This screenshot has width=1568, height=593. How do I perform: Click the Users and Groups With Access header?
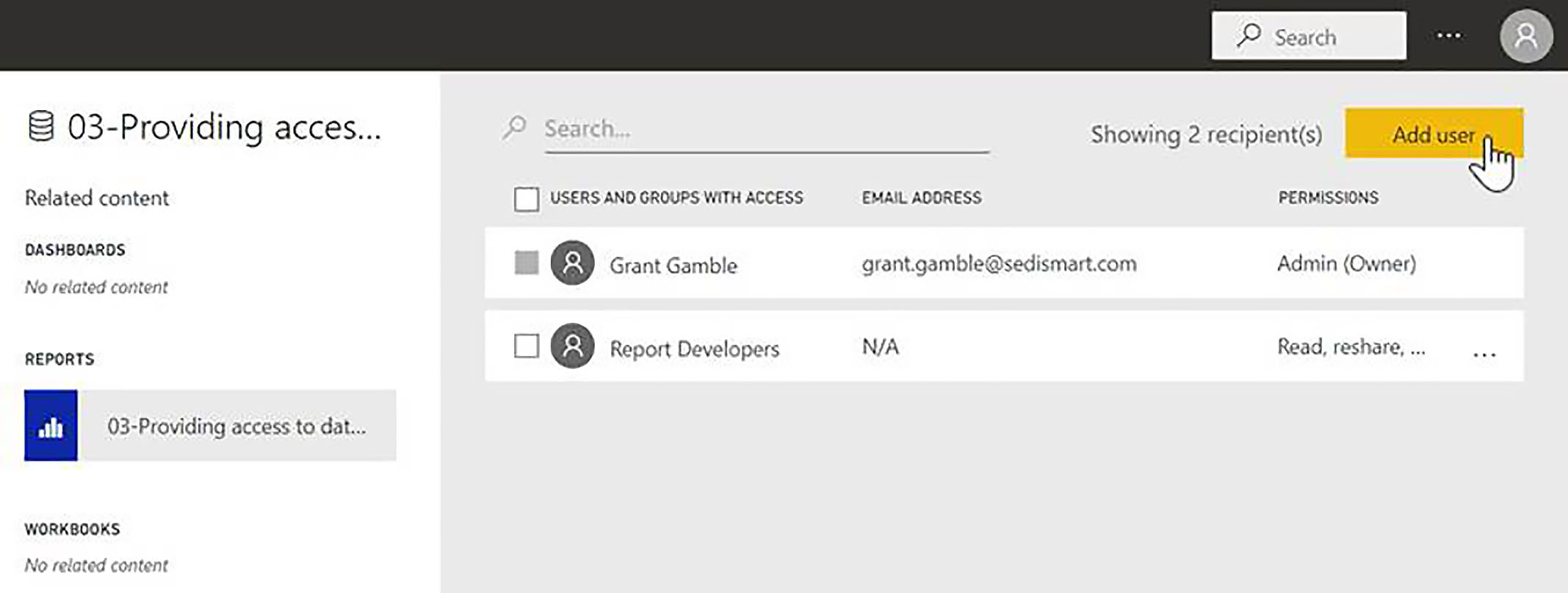pyautogui.click(x=676, y=197)
